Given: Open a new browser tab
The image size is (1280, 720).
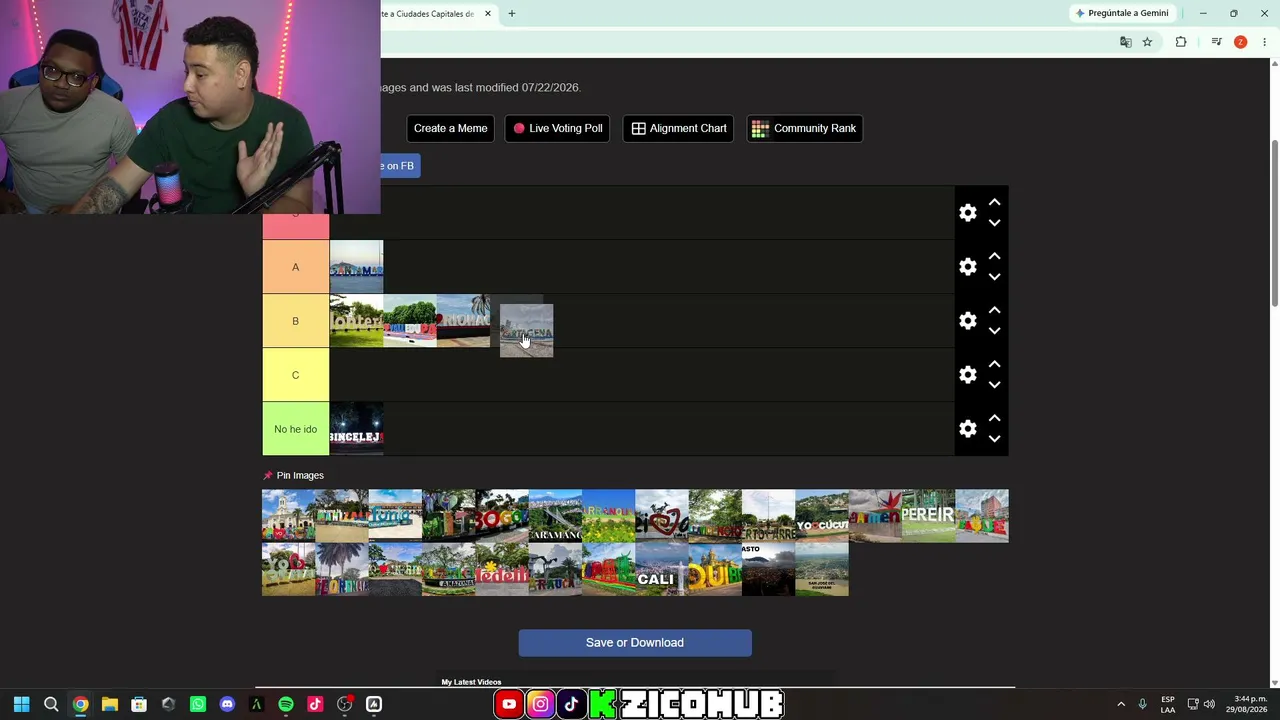Looking at the screenshot, I should pyautogui.click(x=512, y=14).
